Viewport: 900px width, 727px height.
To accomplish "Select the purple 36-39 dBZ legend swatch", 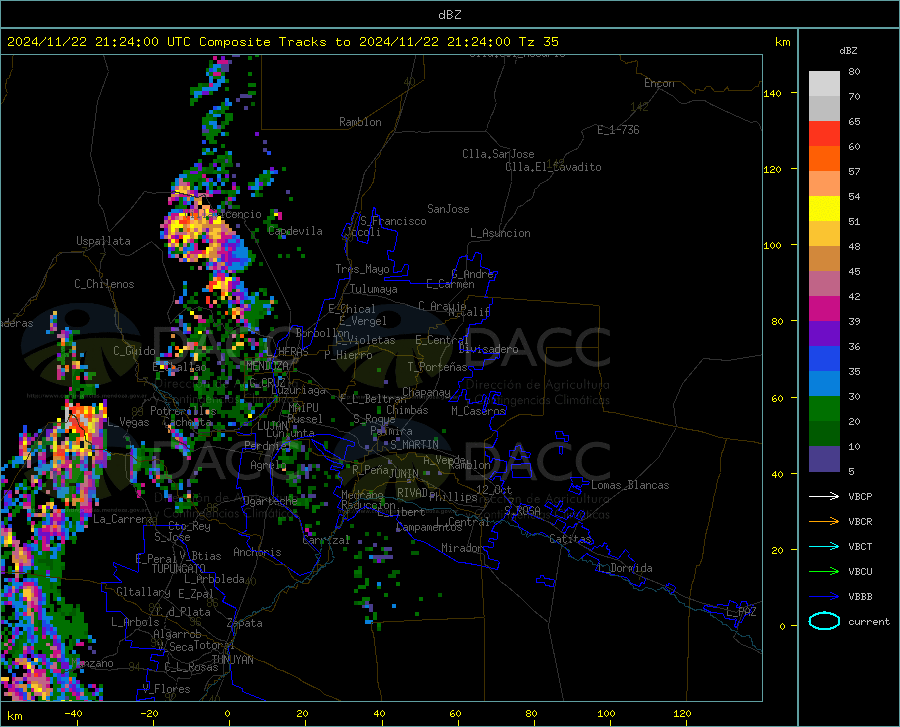I will tap(824, 334).
